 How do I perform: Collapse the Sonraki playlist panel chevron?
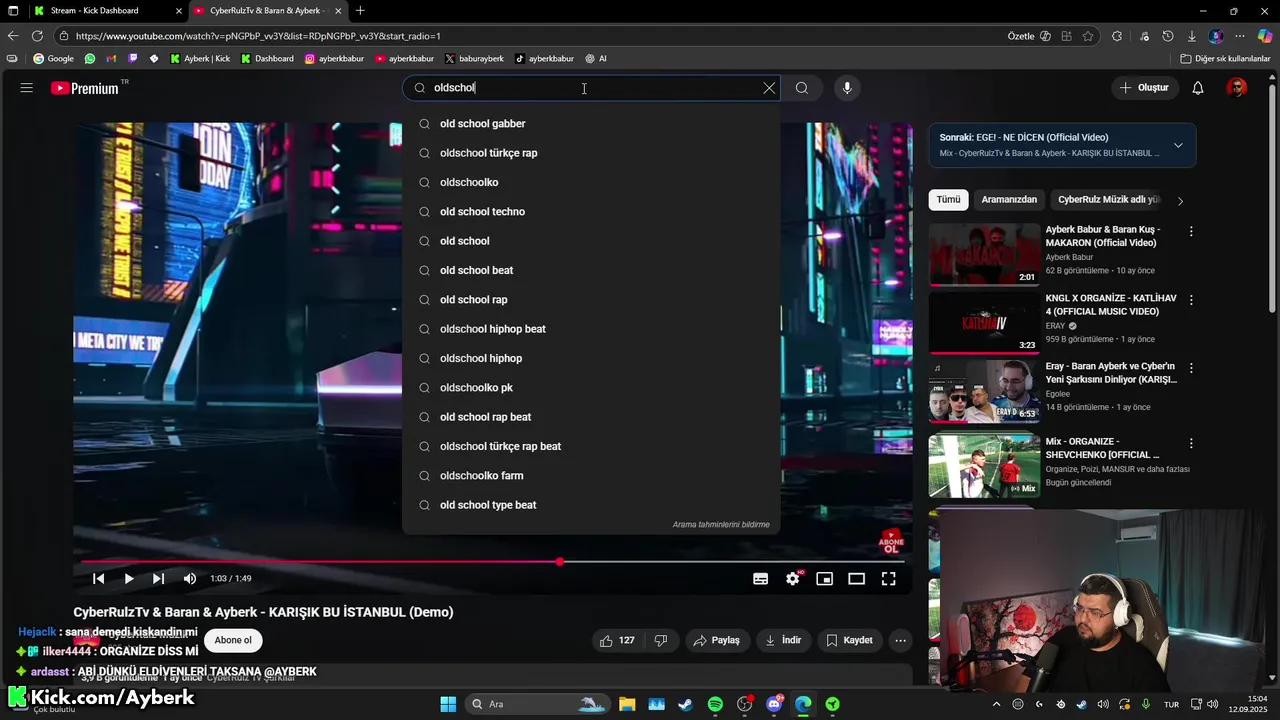(1178, 145)
